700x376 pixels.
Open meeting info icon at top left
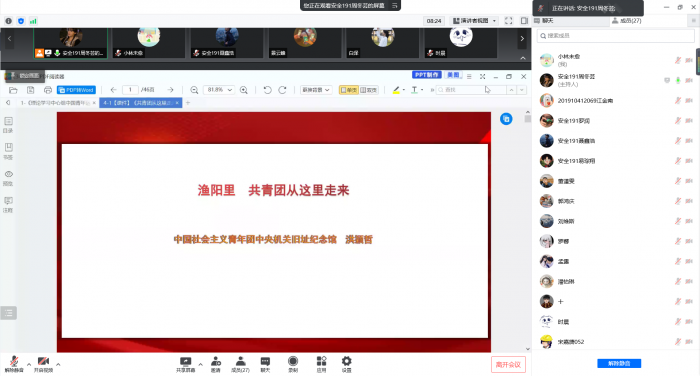click(x=8, y=21)
